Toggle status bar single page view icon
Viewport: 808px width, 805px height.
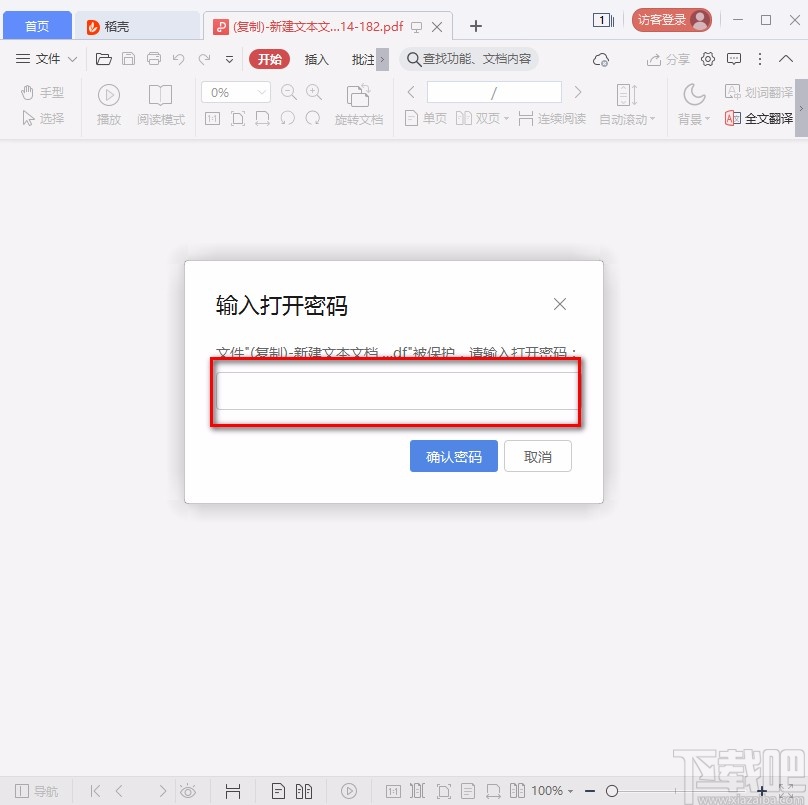278,791
